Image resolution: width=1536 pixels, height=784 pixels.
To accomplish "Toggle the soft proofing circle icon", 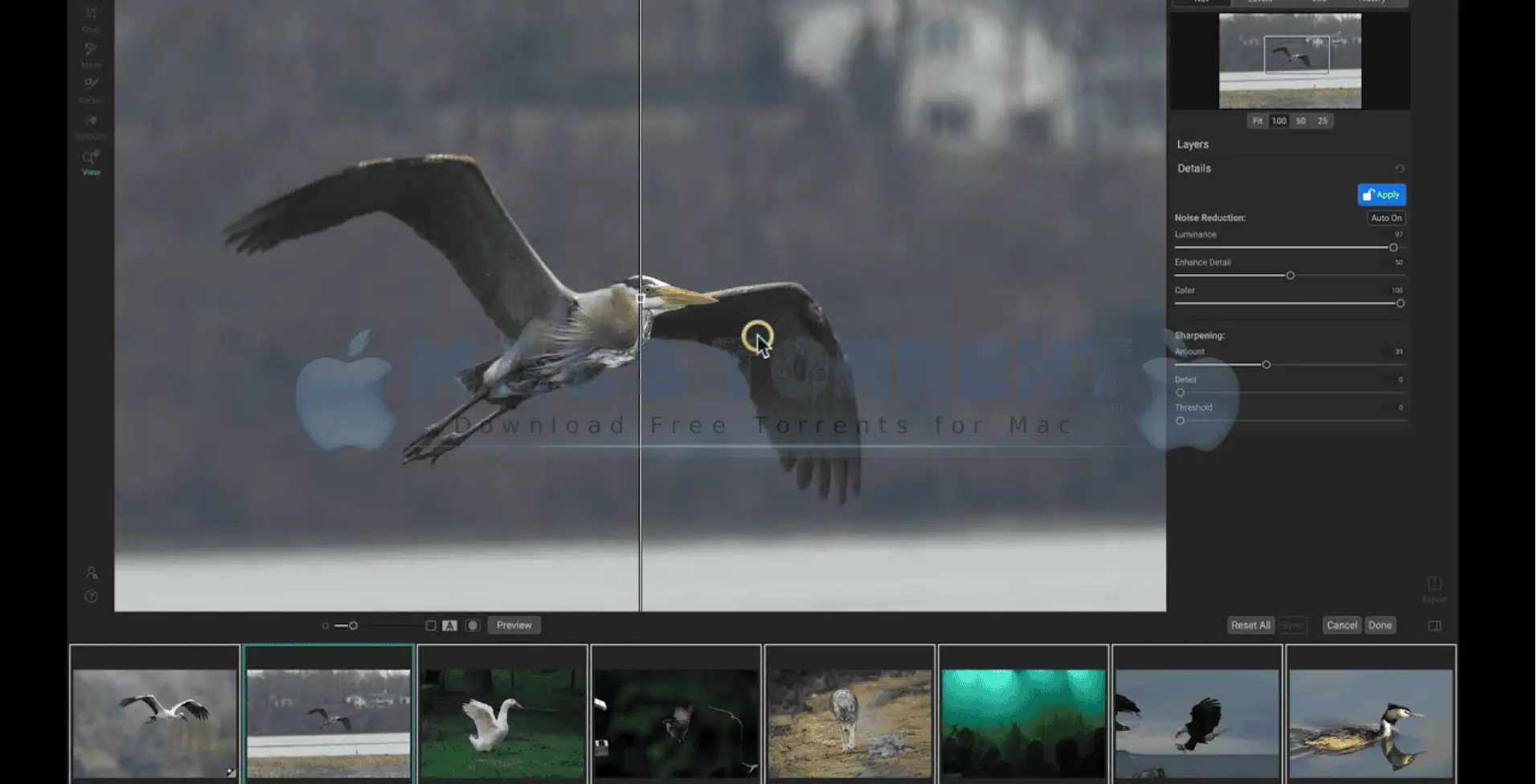I will [473, 626].
